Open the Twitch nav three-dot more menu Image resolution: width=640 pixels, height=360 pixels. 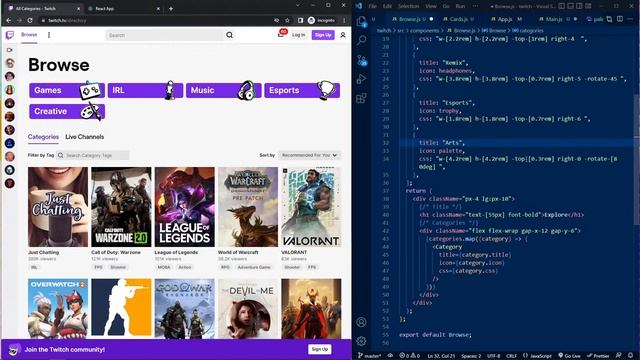pos(49,35)
